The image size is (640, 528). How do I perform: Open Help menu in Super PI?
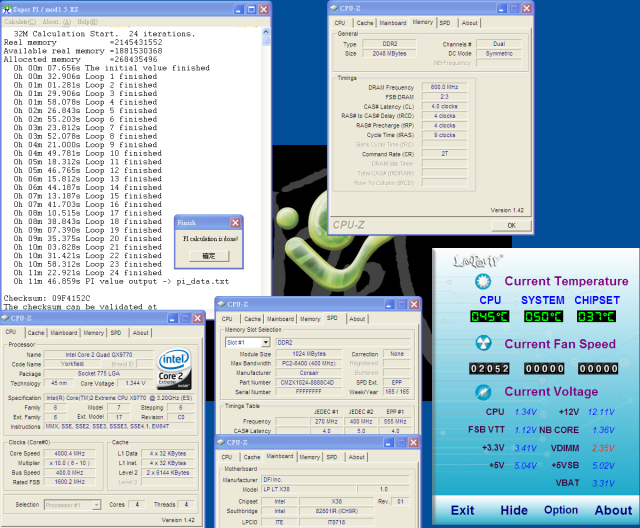pyautogui.click(x=87, y=22)
